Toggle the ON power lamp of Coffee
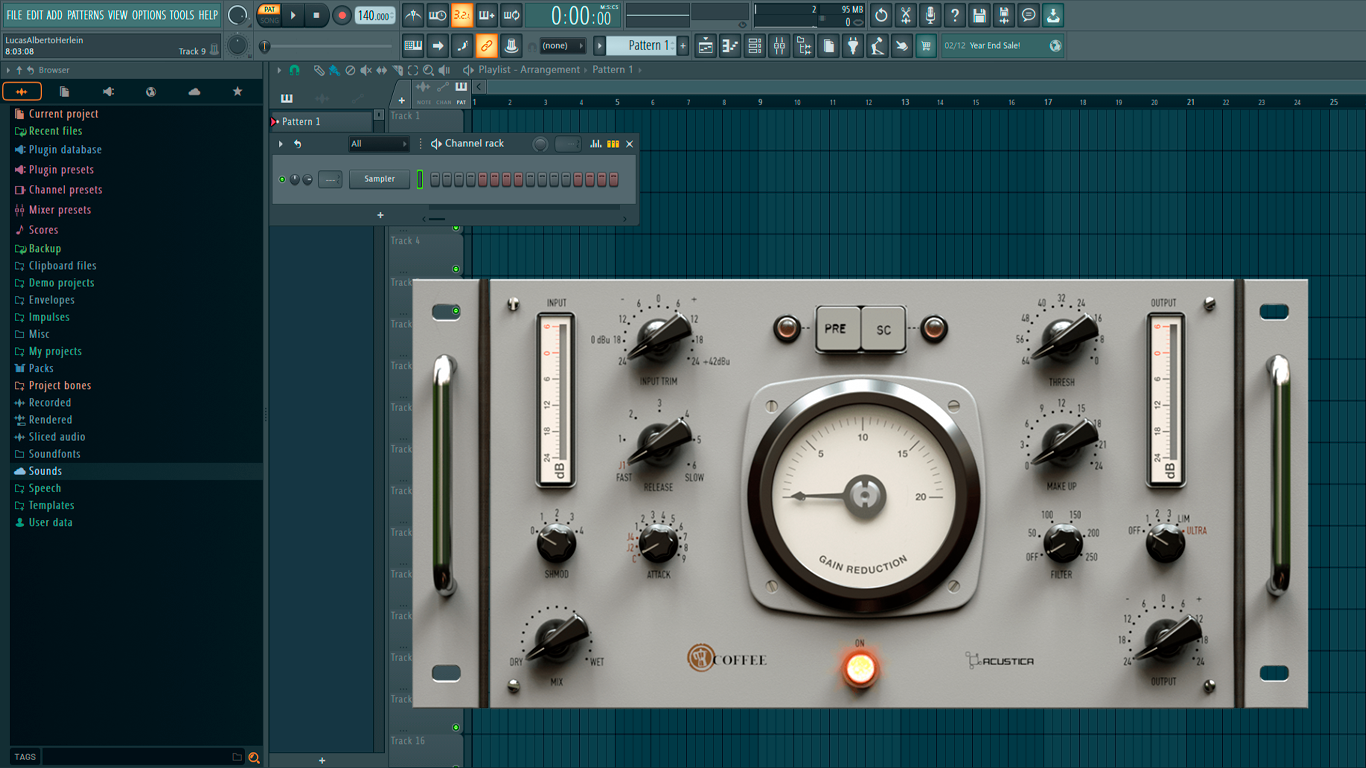 [x=860, y=669]
